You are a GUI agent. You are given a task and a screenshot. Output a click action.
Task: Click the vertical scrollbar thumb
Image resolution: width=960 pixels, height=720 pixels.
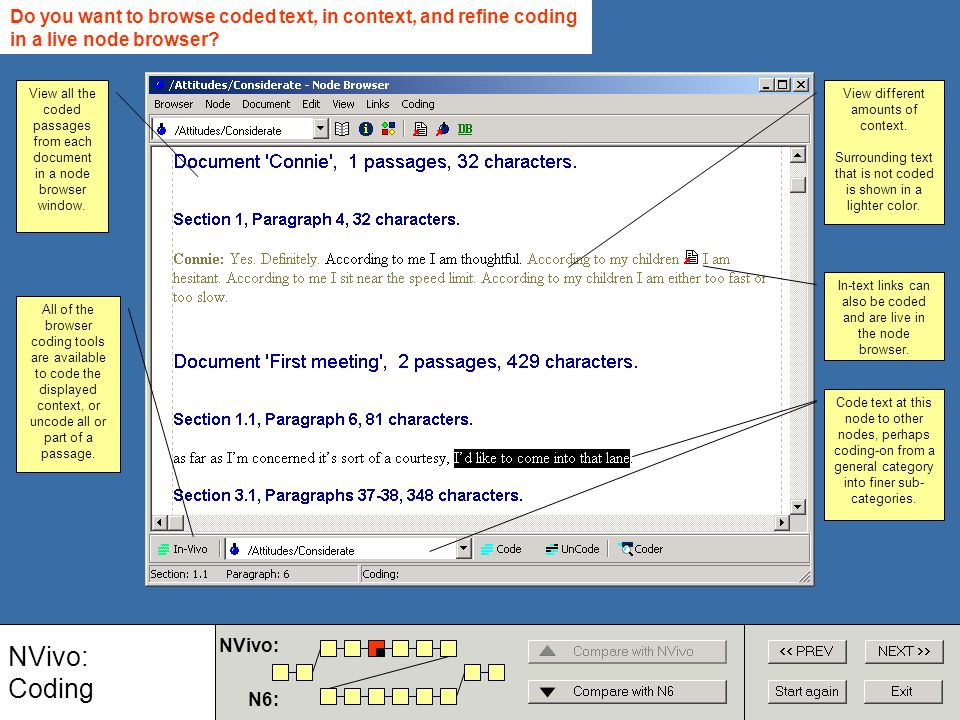797,185
